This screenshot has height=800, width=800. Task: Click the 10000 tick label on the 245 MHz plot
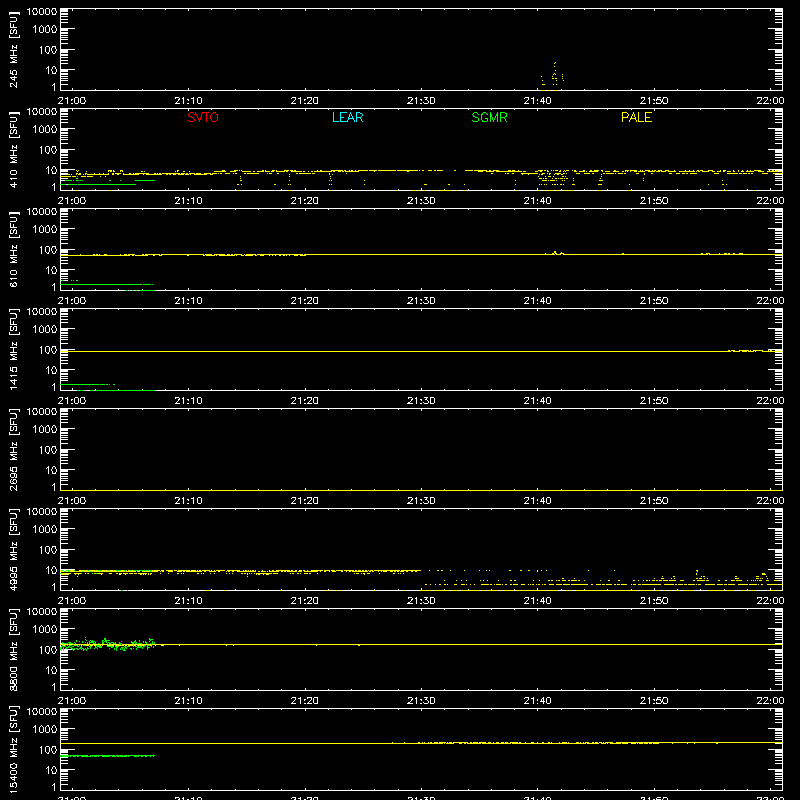coord(42,12)
